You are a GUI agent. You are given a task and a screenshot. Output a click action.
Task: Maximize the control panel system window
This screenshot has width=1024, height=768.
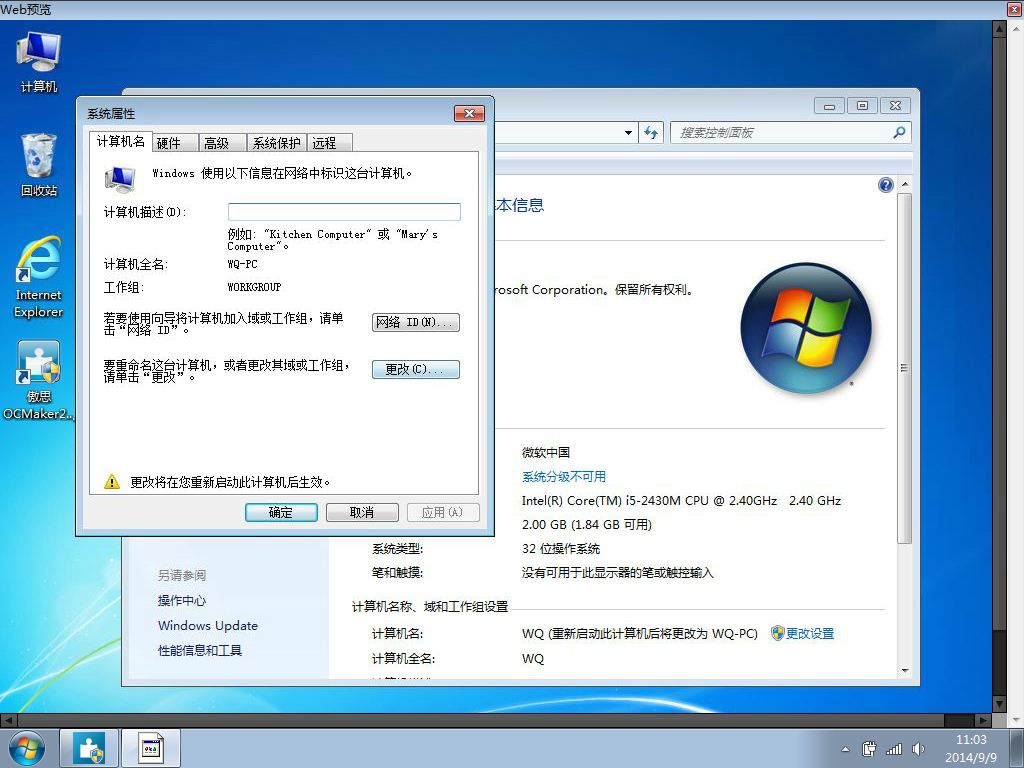tap(863, 106)
